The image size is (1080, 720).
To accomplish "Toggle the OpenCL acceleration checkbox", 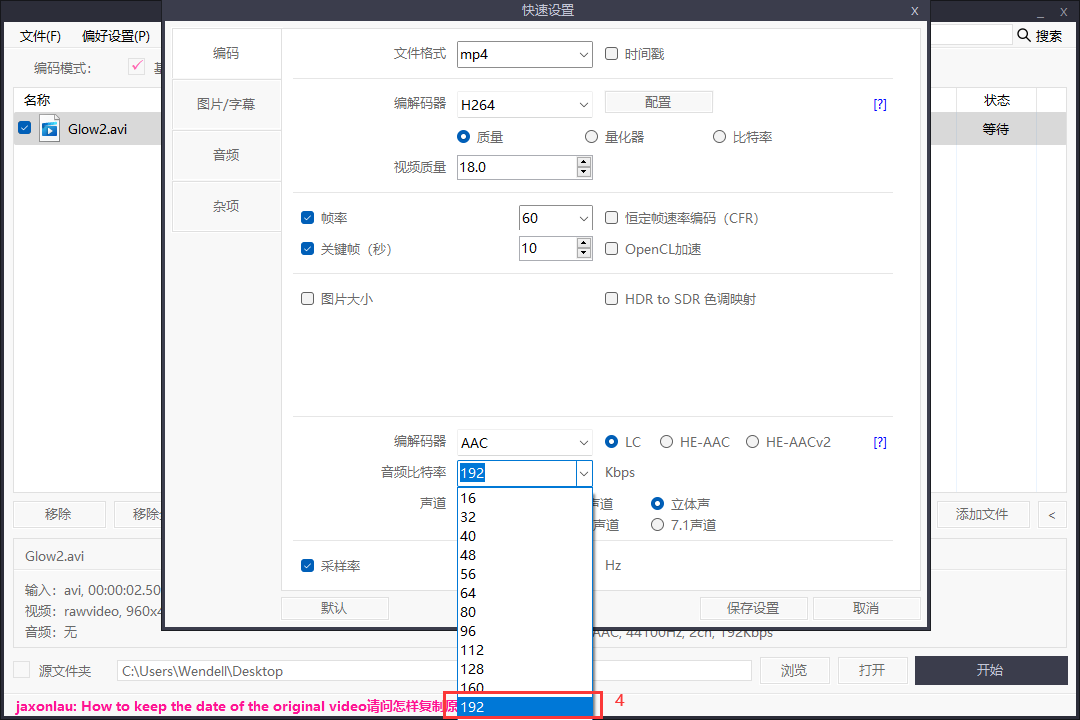I will (x=612, y=249).
